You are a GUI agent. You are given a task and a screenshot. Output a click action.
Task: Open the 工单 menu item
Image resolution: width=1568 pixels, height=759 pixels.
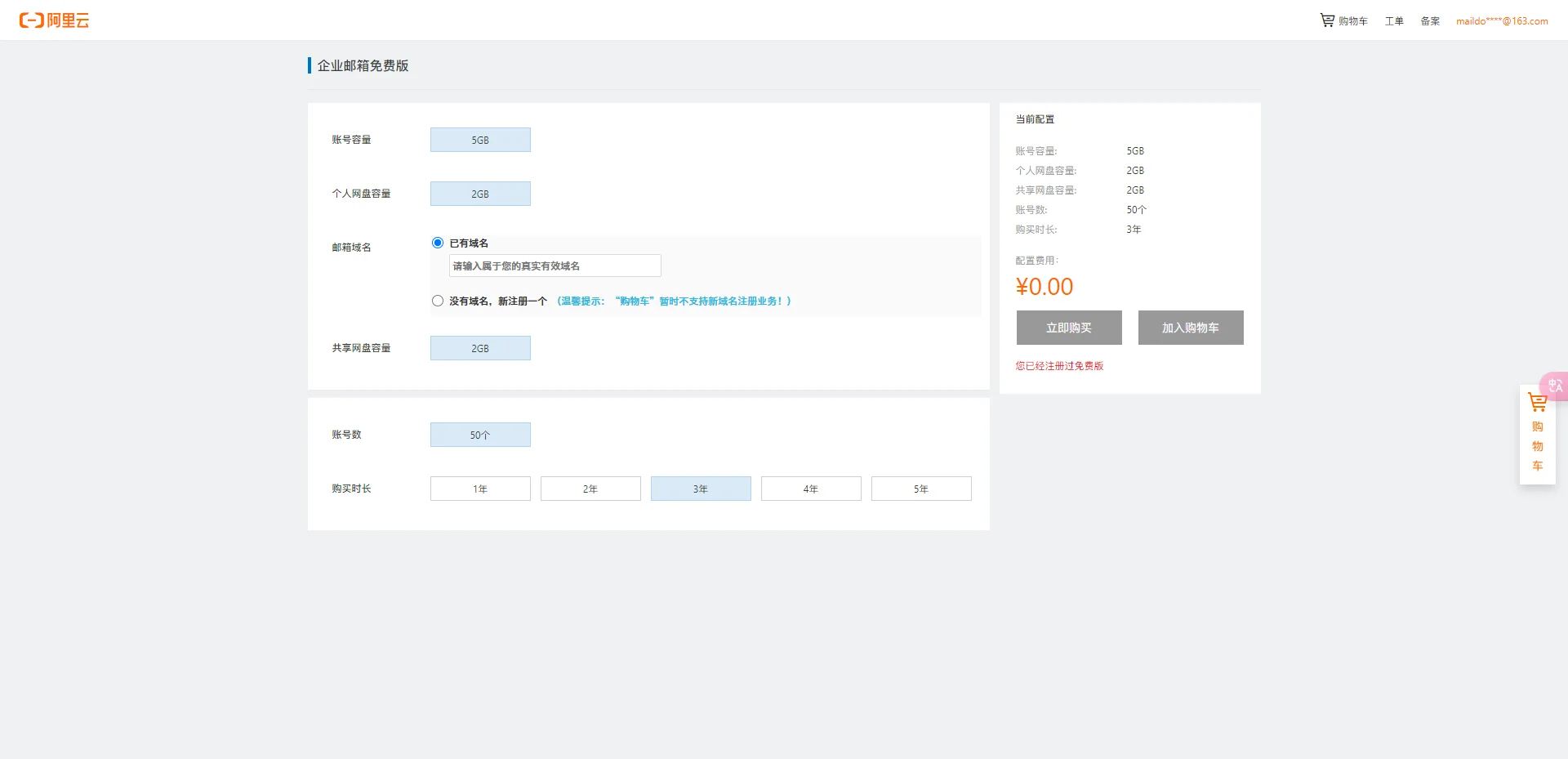click(x=1394, y=21)
